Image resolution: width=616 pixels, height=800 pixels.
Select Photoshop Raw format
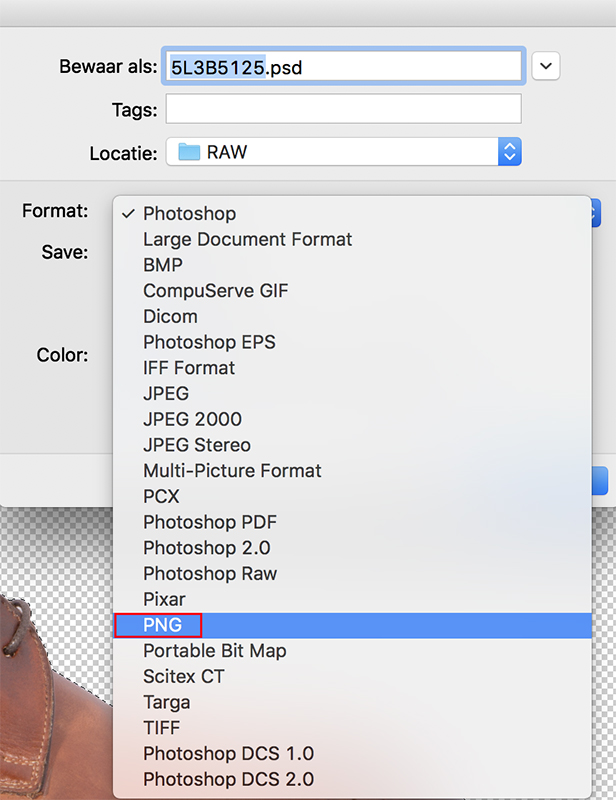tap(352, 573)
